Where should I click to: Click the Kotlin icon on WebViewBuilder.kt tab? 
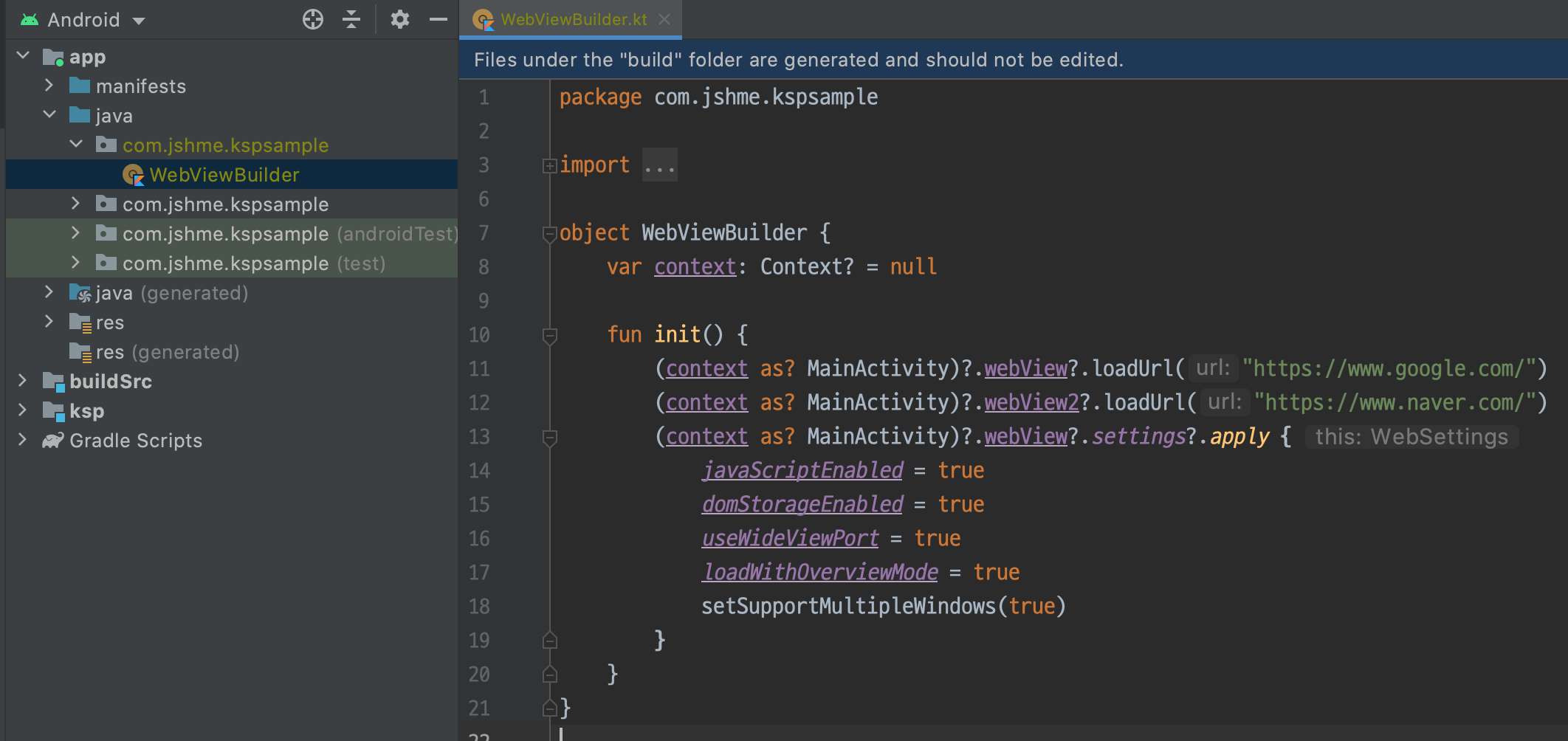click(484, 19)
